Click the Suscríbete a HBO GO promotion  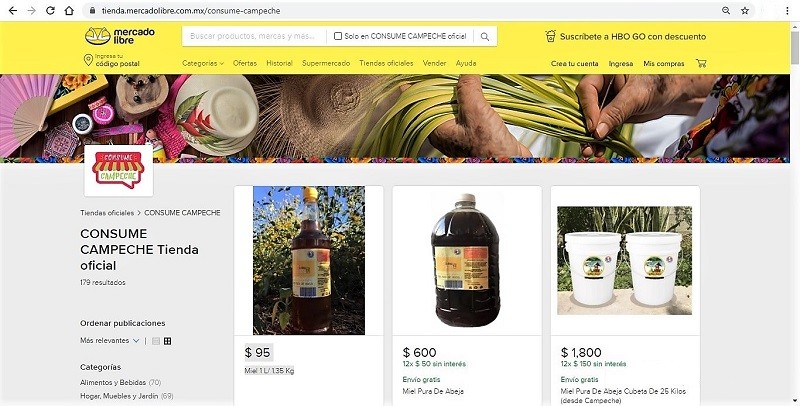[x=625, y=37]
